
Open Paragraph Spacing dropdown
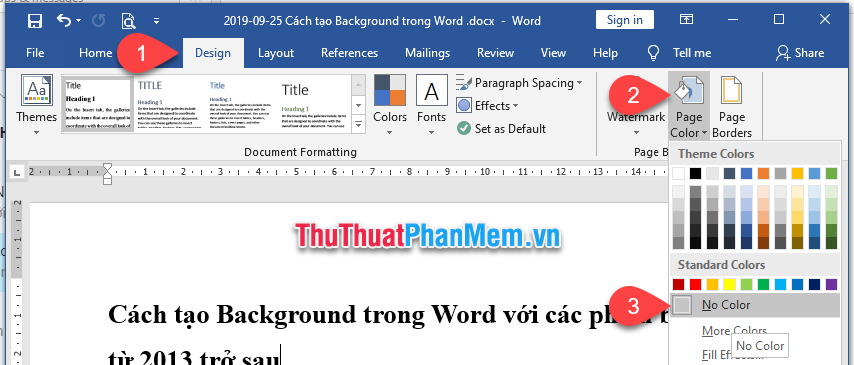click(x=519, y=83)
